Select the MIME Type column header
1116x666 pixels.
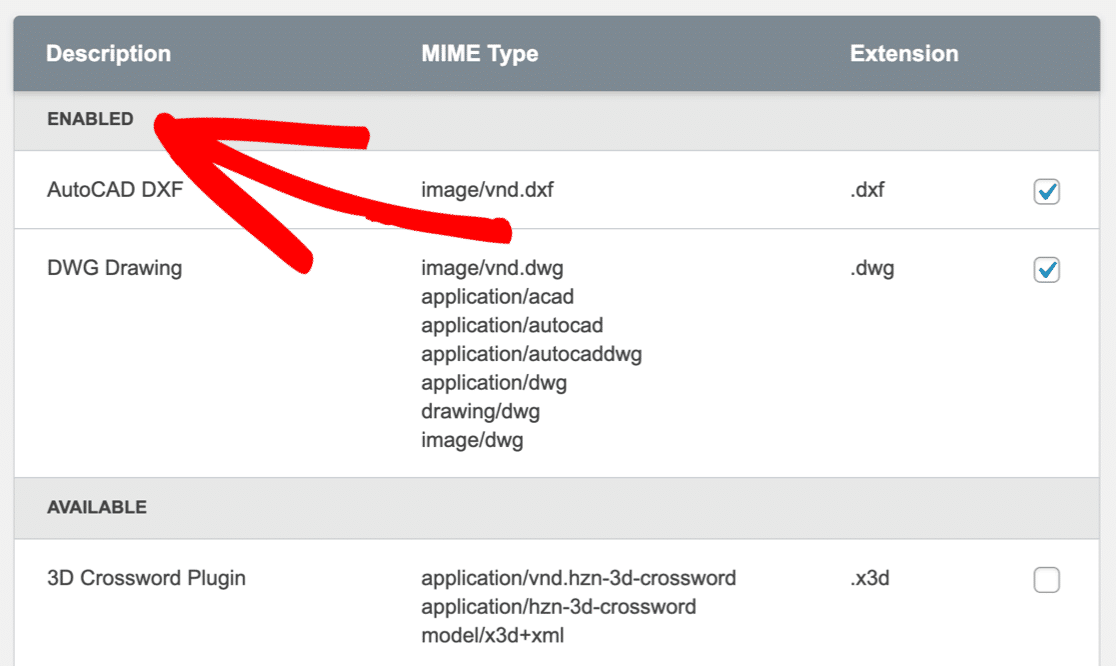point(479,54)
